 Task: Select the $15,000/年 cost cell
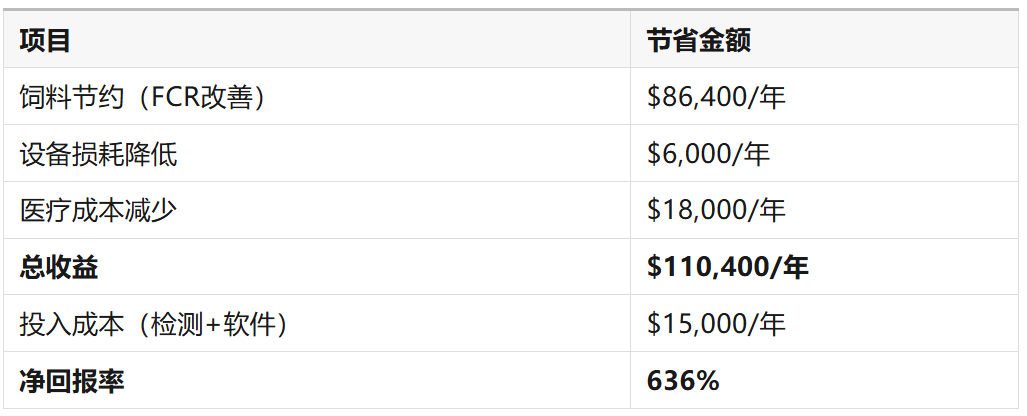point(716,324)
